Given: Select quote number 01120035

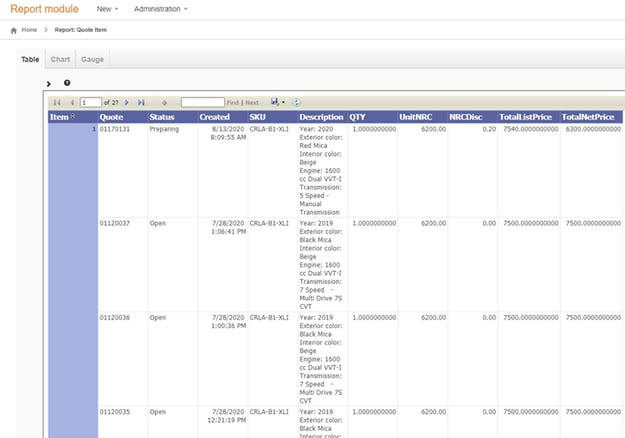Looking at the screenshot, I should click(115, 412).
